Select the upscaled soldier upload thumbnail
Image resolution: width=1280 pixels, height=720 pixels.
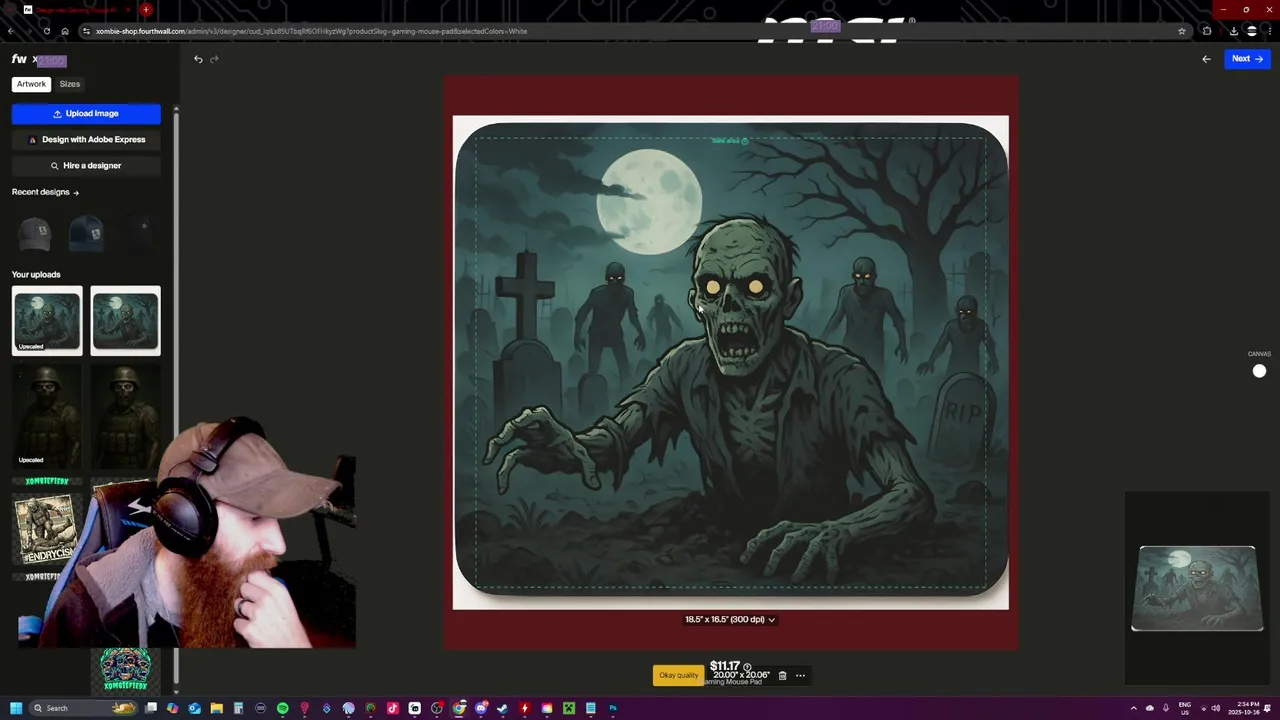47,415
